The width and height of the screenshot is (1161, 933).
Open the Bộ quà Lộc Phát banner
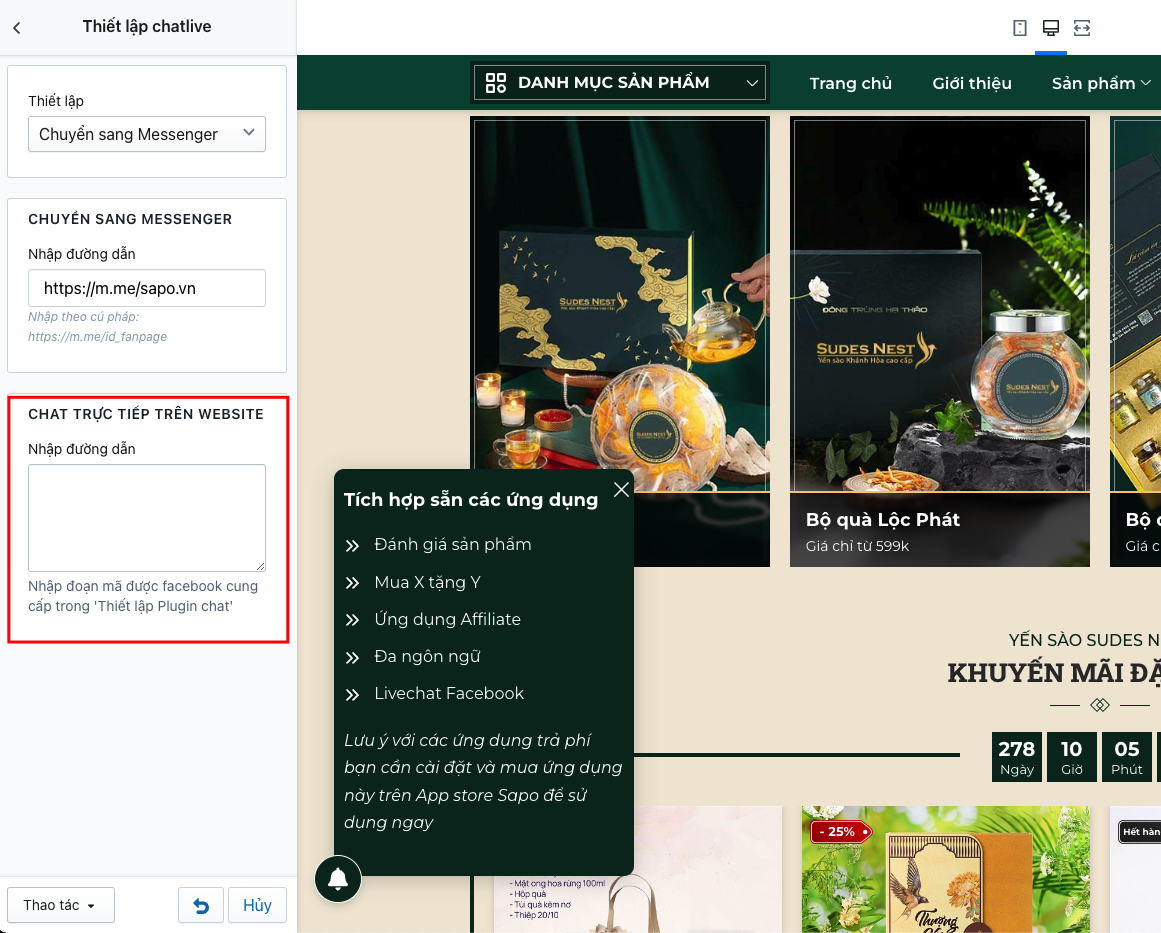[x=940, y=341]
